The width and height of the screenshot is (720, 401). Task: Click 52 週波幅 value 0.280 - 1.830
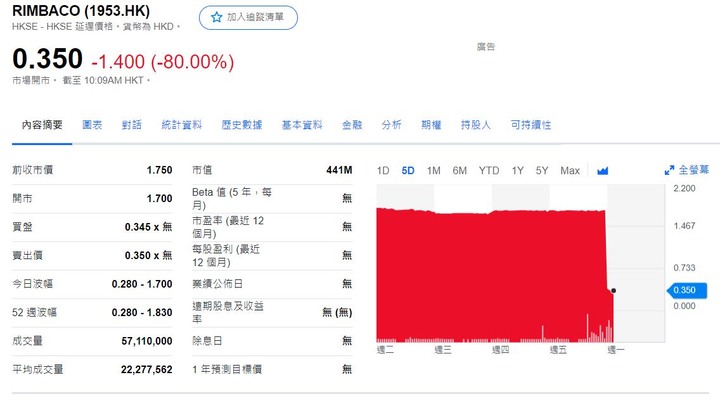pyautogui.click(x=142, y=312)
